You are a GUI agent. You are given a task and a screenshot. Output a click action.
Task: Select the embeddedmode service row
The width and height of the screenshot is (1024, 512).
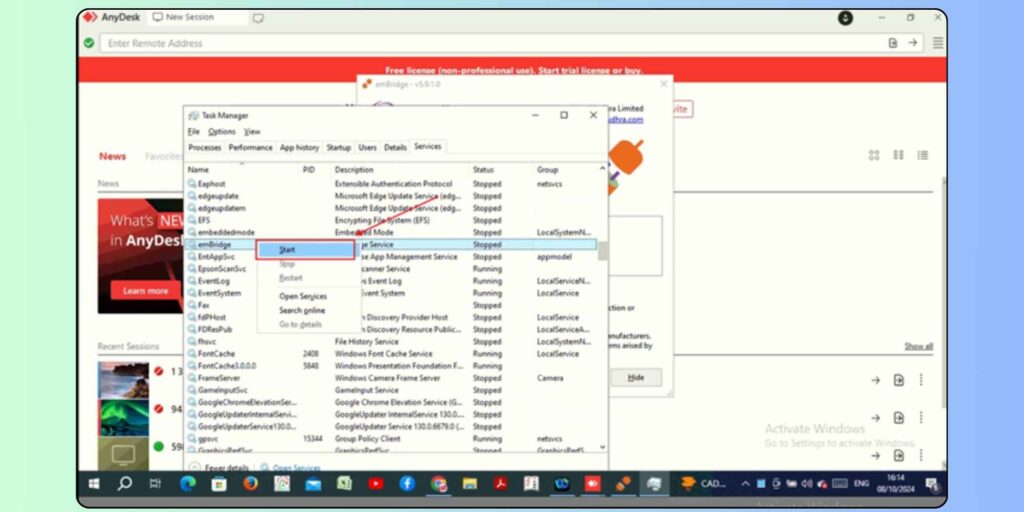[x=391, y=232]
